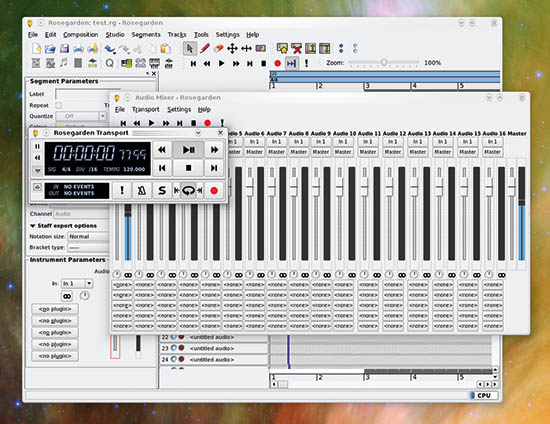Select the arrow pointer tool in toolbar
Viewport: 550px width, 424px height.
[x=190, y=48]
